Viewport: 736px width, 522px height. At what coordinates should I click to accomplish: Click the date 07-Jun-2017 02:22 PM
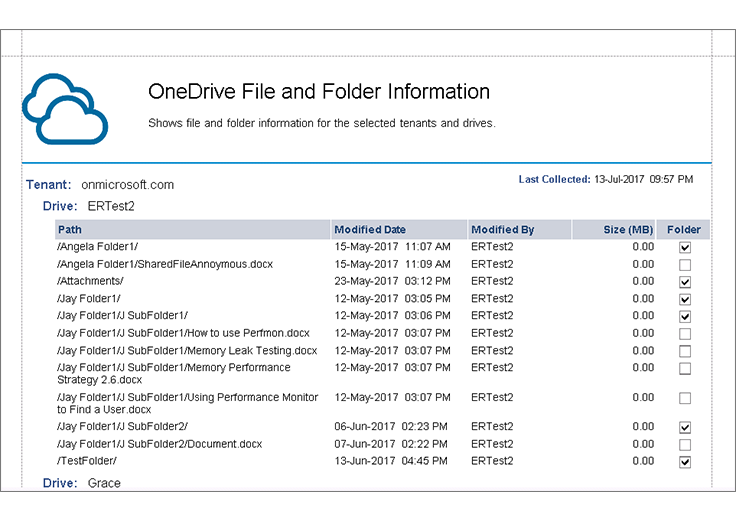(x=391, y=444)
